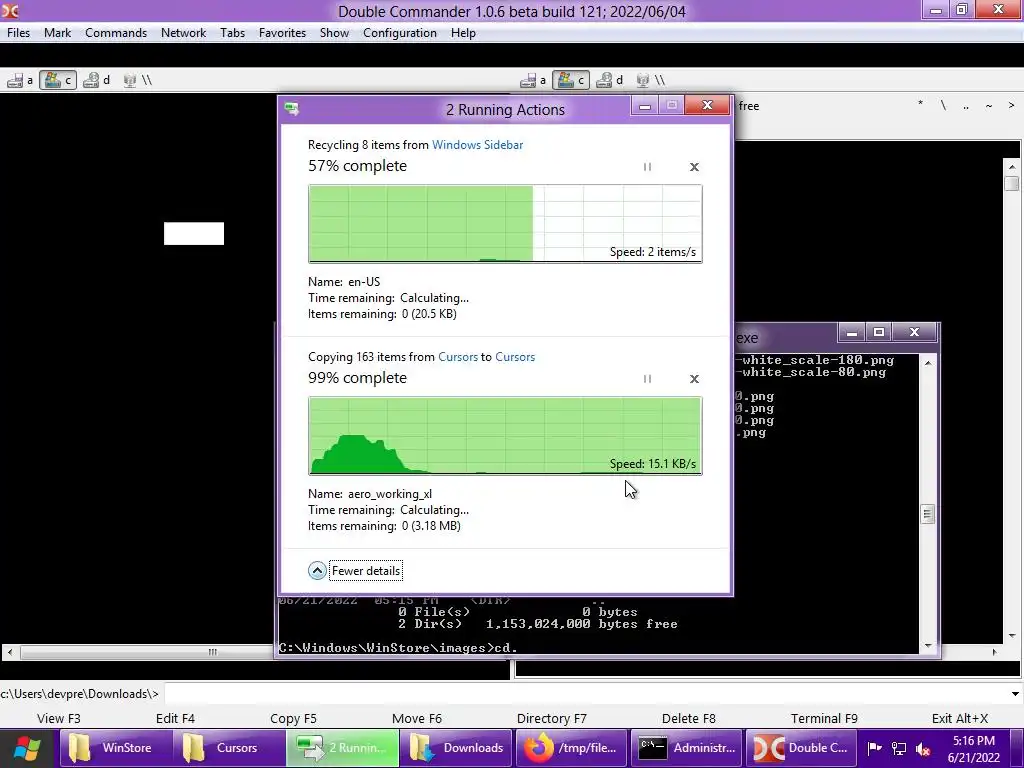The image size is (1024, 768).
Task: Click scroll up arrow in right file panel
Action: click(1012, 167)
